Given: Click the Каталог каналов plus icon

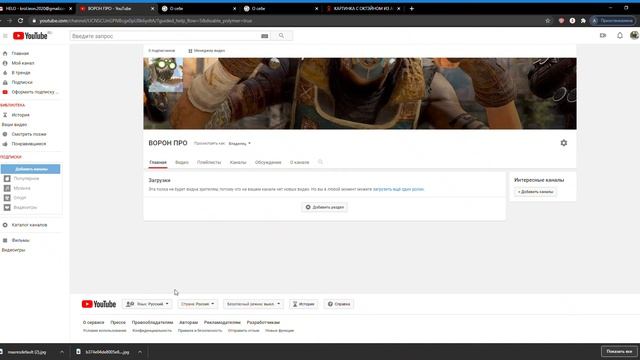Looking at the screenshot, I should tap(5, 225).
